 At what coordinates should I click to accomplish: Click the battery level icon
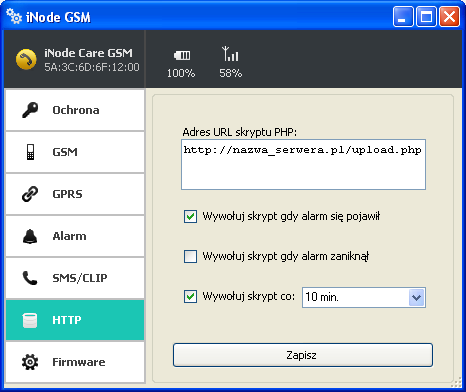[182, 55]
